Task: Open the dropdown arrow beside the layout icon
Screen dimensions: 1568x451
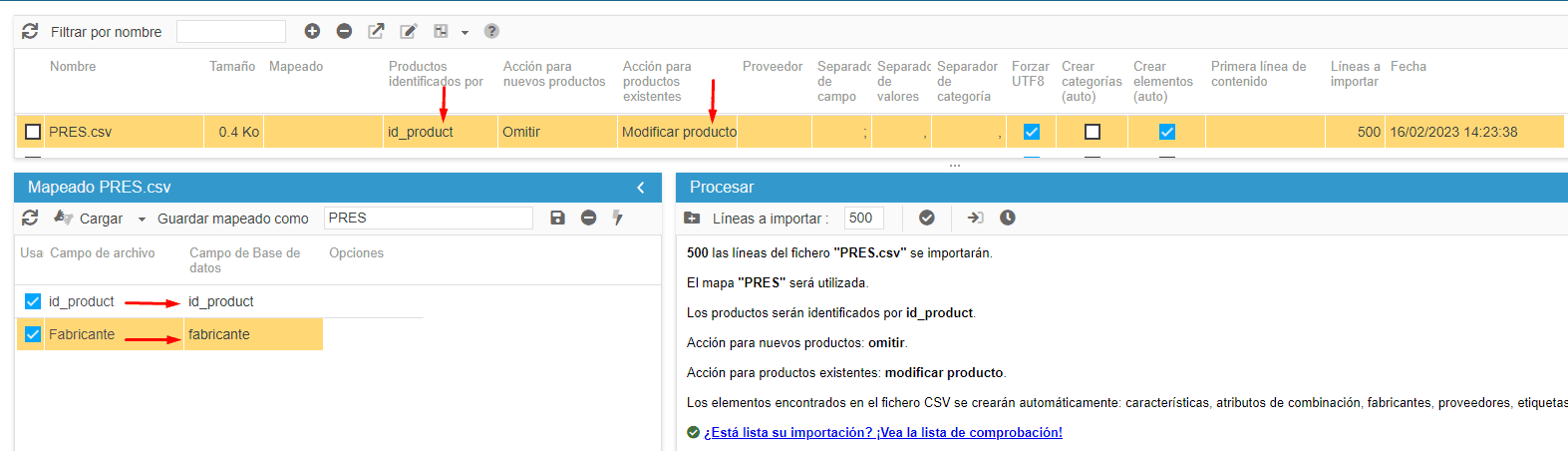Action: tap(465, 33)
